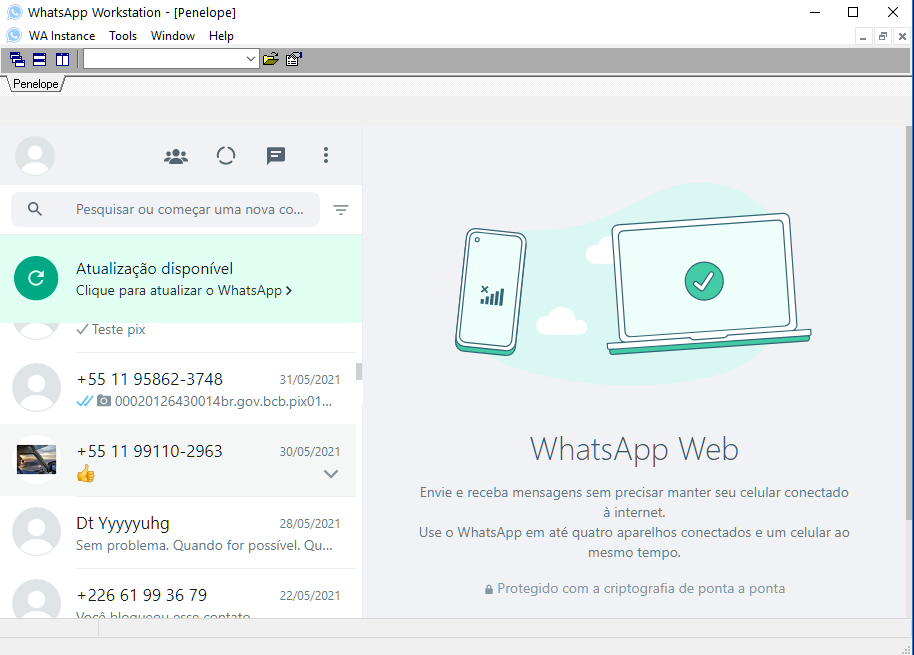
Task: Select the date 31/05/2021 in the chat list
Action: click(310, 380)
